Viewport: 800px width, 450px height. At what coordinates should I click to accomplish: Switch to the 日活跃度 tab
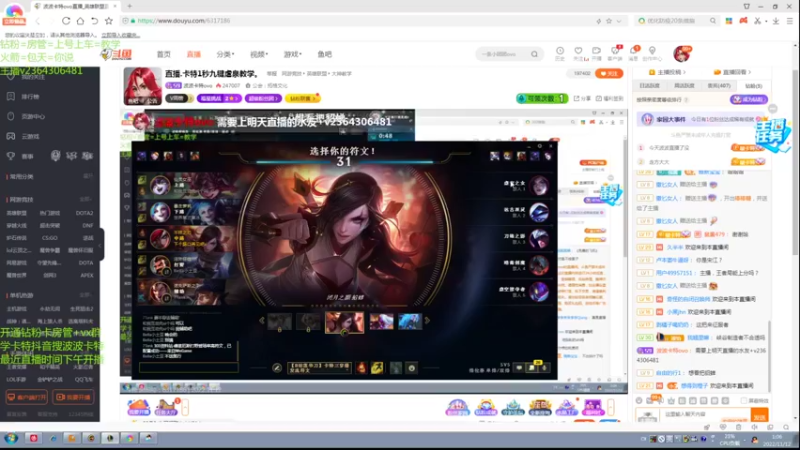pos(649,86)
